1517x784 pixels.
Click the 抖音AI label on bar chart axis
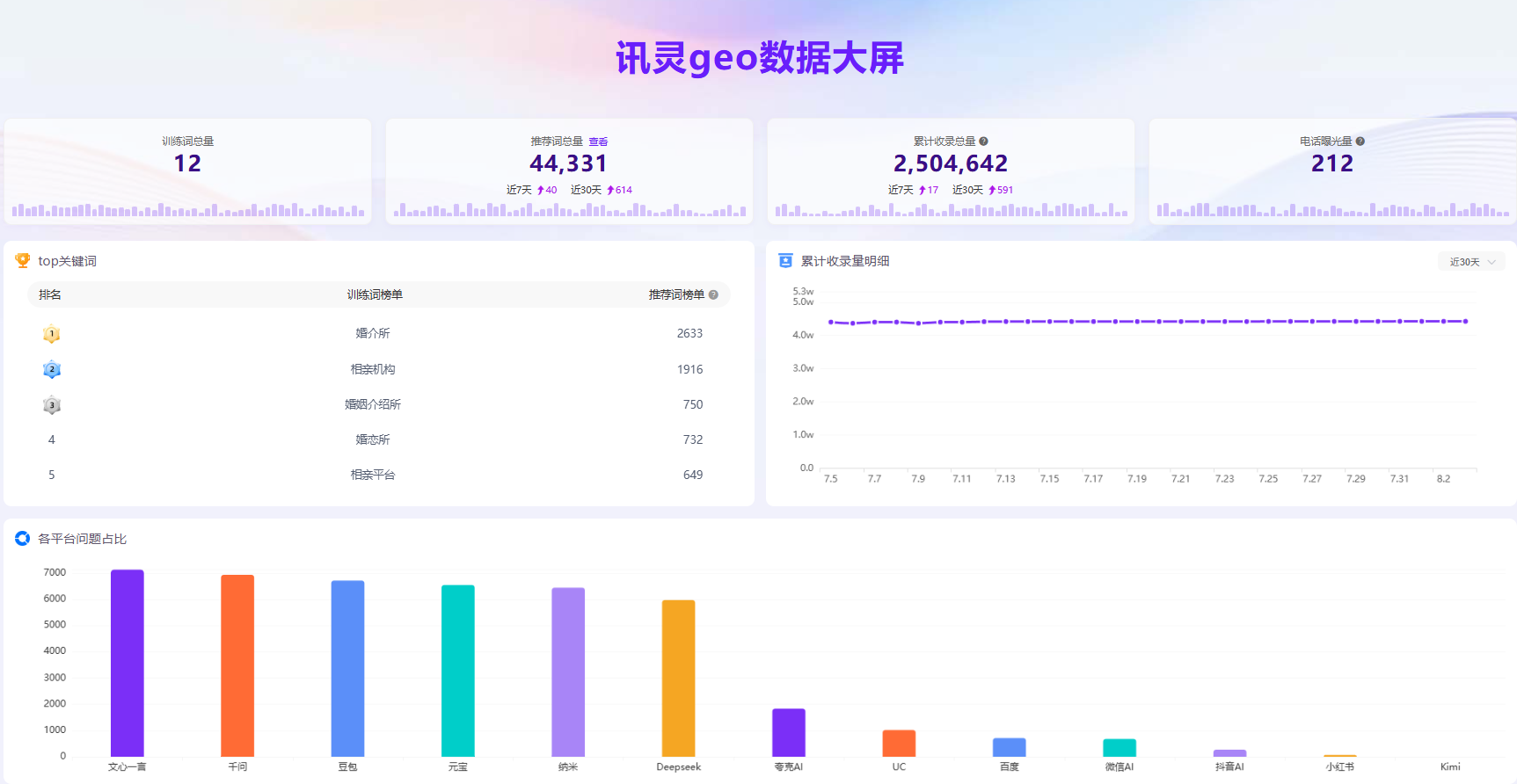(1229, 766)
